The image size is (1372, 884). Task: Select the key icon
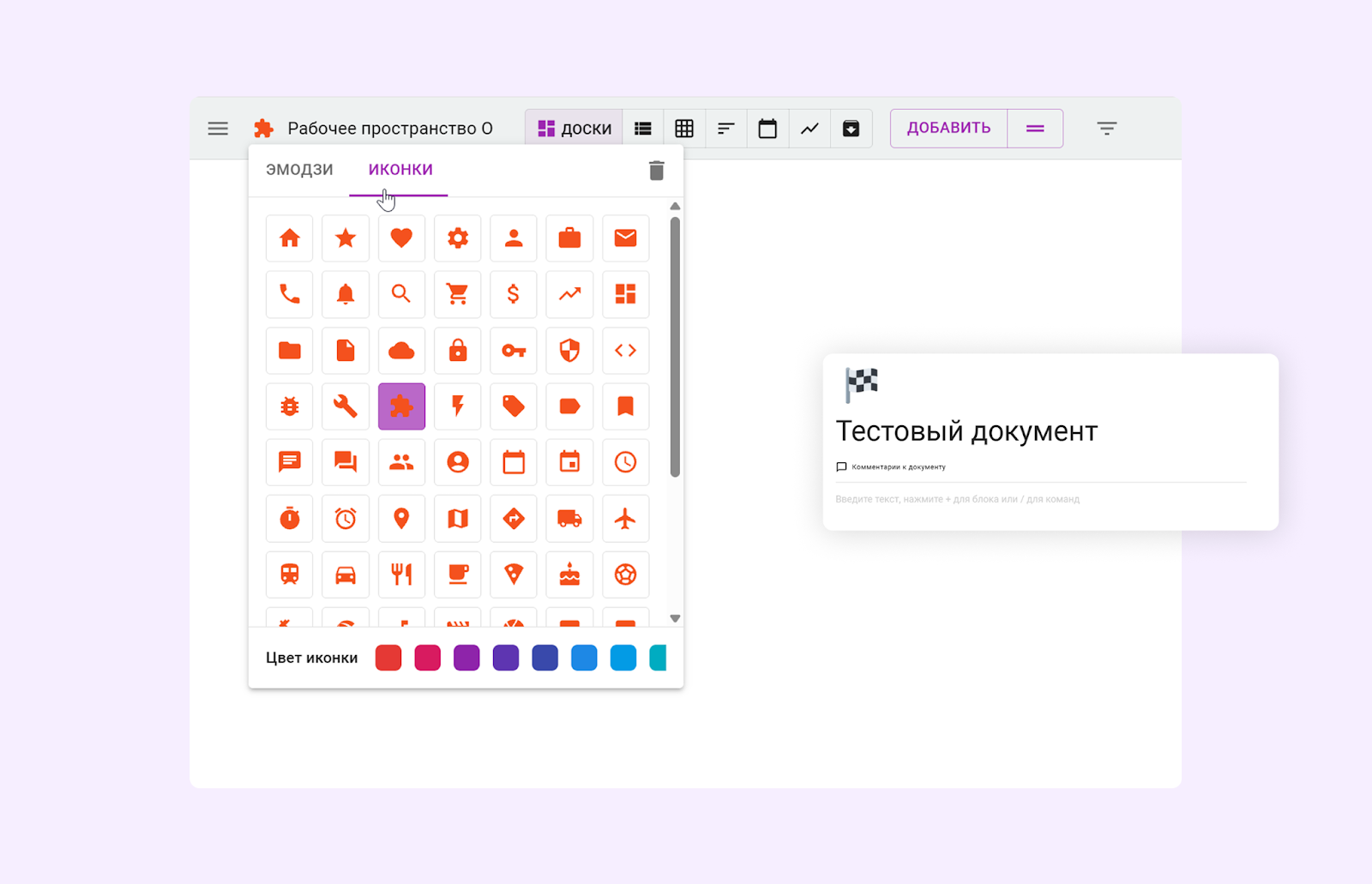click(514, 351)
